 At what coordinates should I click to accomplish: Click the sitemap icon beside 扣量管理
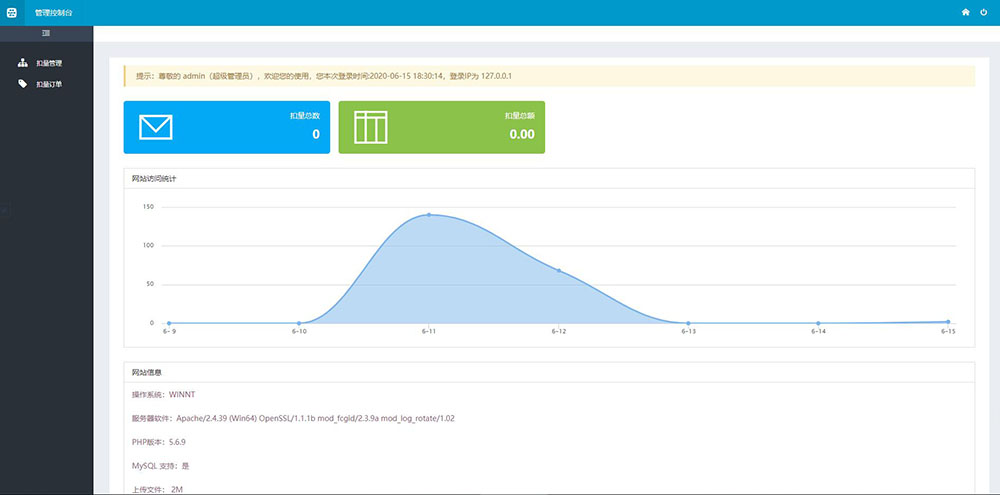(x=22, y=63)
